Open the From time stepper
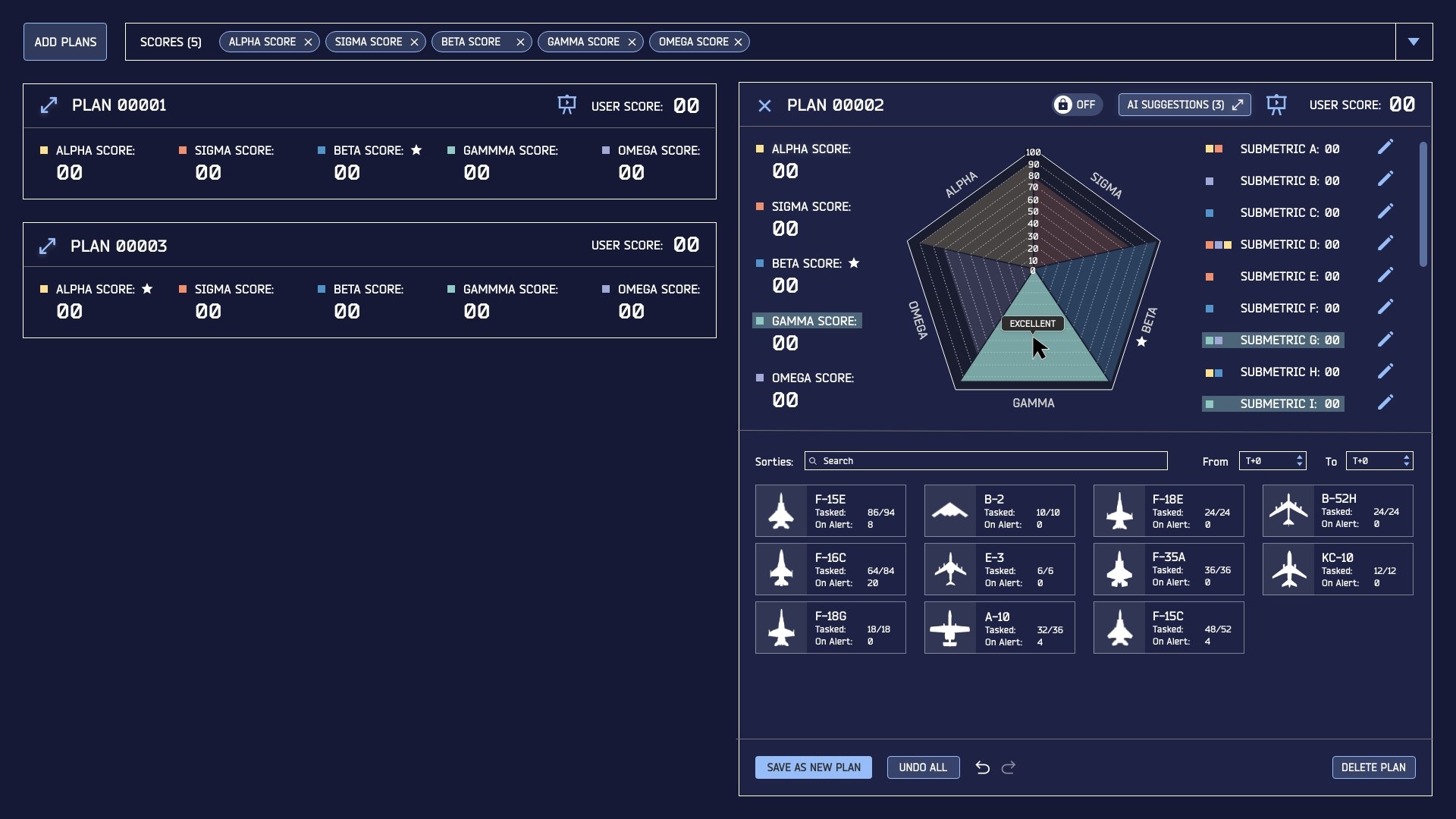 point(1299,461)
